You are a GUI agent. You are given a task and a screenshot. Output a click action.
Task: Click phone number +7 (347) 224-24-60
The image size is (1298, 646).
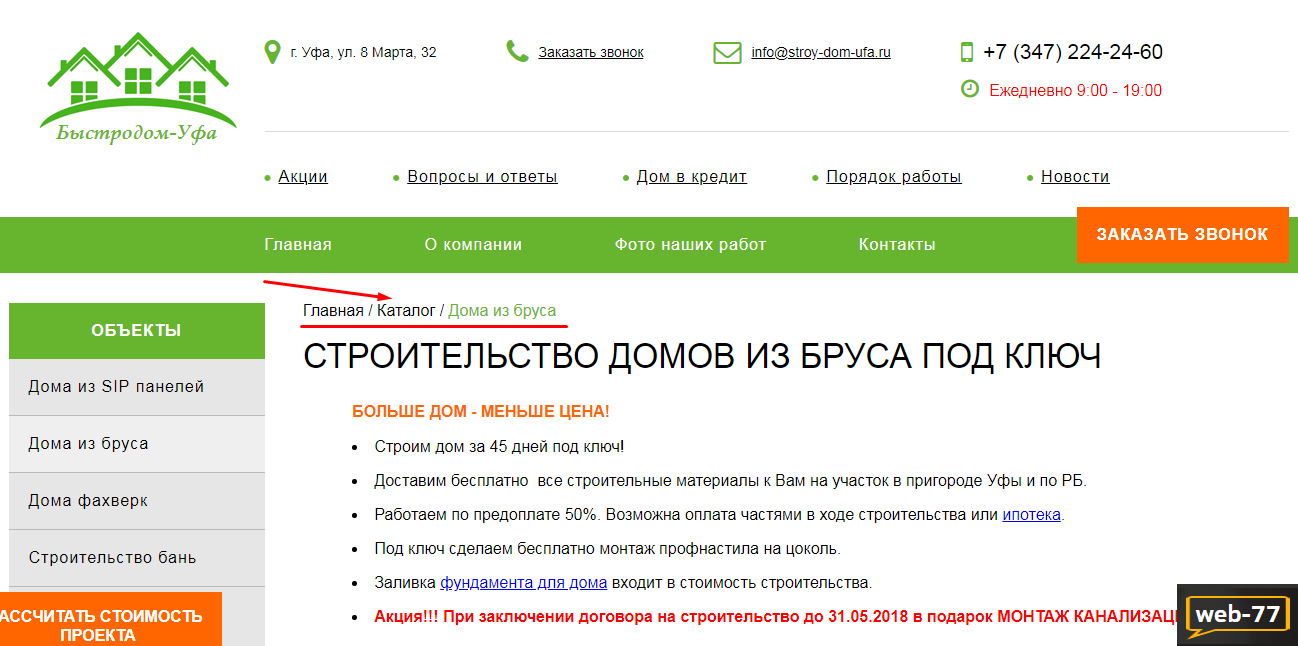coord(1073,52)
